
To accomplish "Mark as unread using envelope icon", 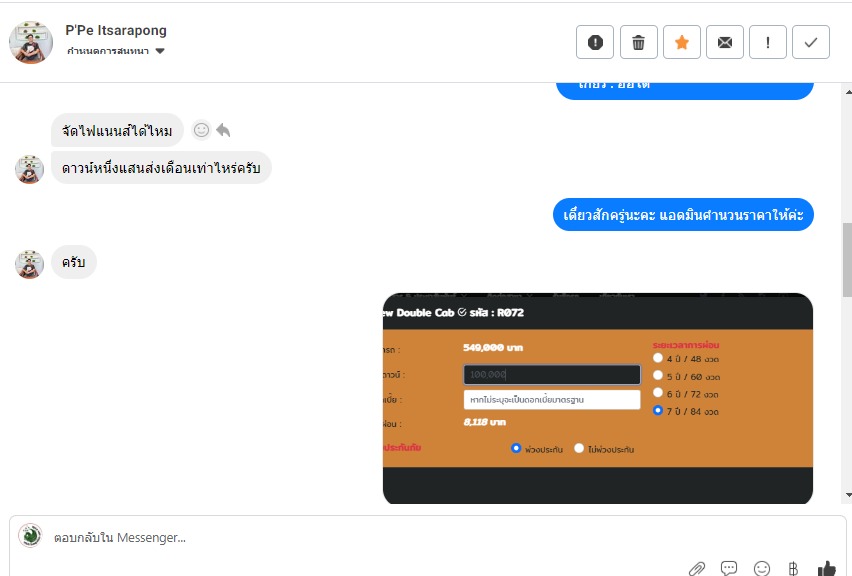I will 724,42.
